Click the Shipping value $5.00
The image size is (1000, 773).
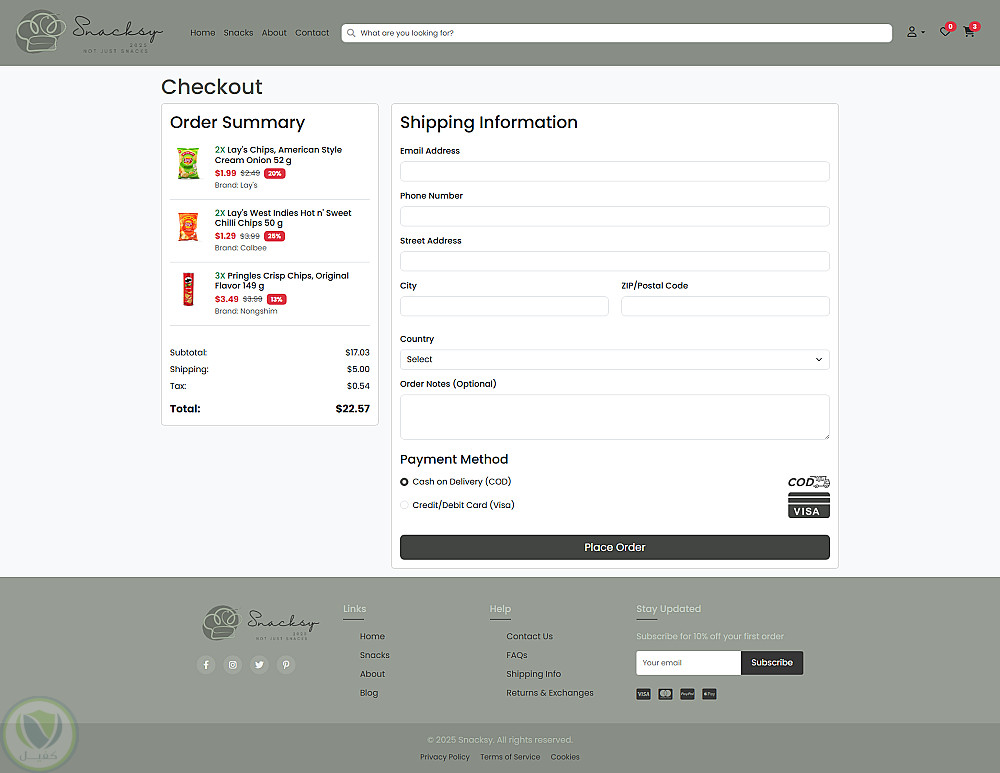tap(358, 369)
